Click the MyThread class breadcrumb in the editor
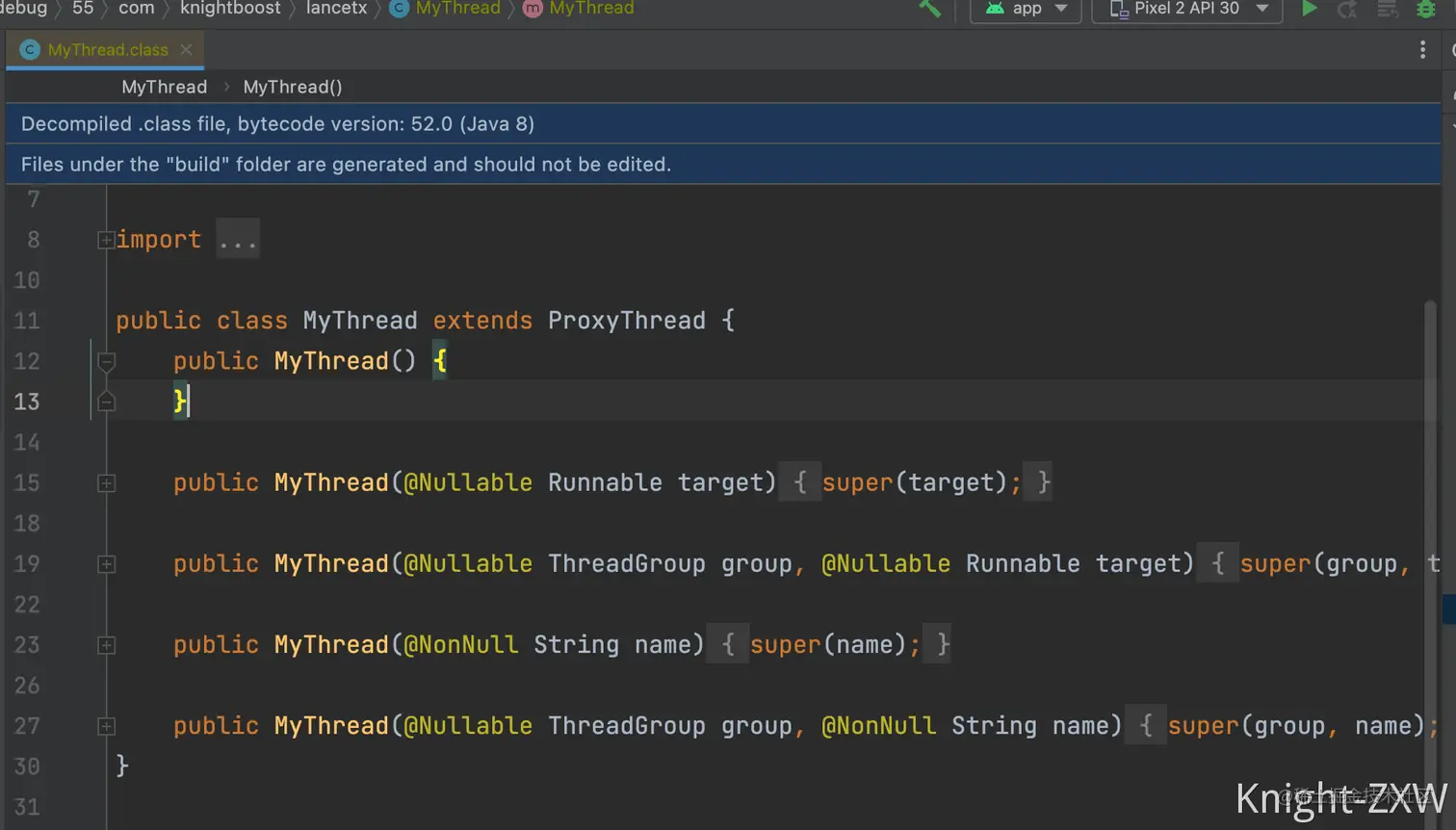This screenshot has height=830, width=1456. pos(164,87)
